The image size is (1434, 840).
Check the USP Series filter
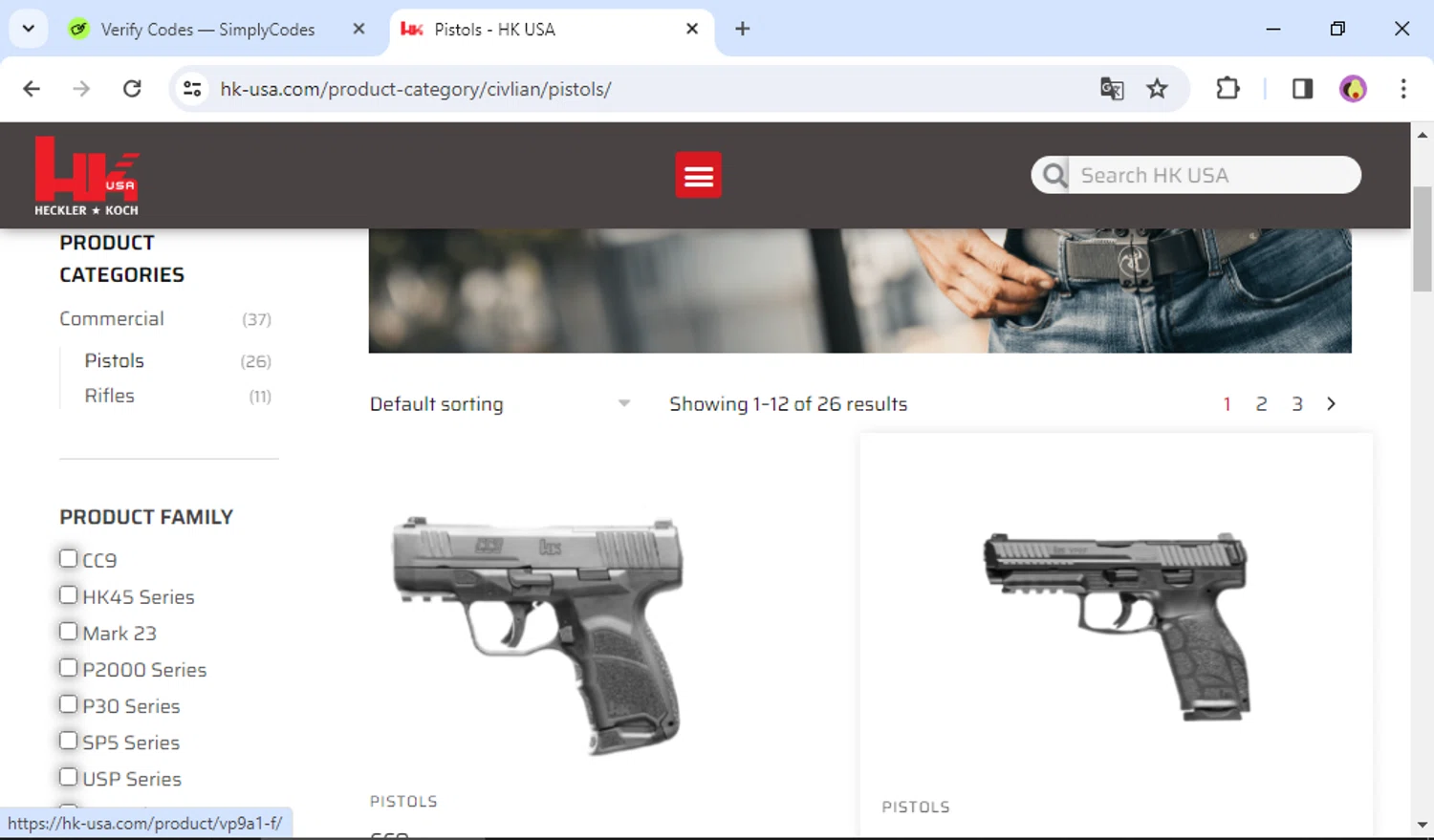[x=68, y=776]
